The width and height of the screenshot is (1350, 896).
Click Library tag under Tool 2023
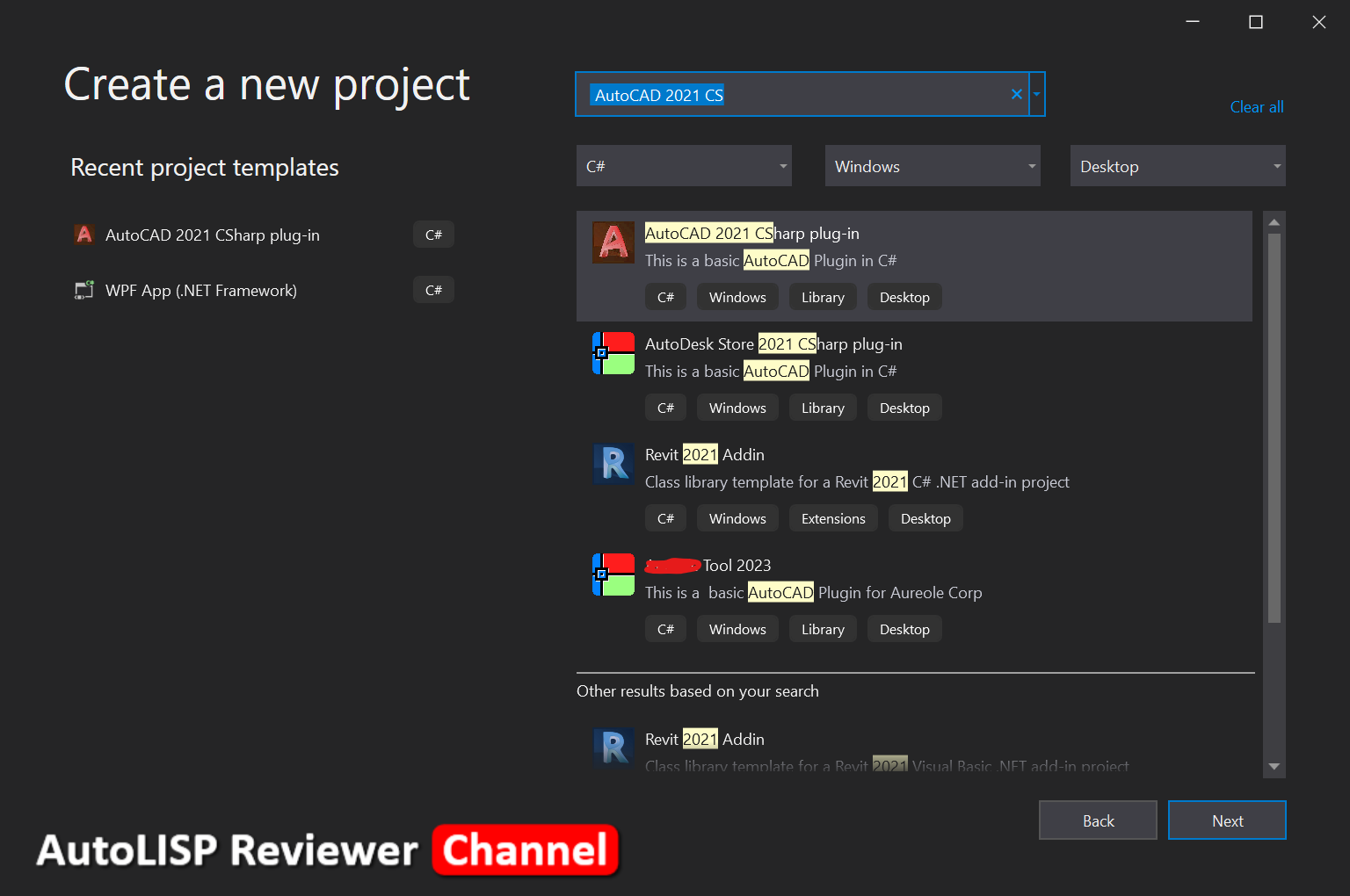(x=823, y=629)
